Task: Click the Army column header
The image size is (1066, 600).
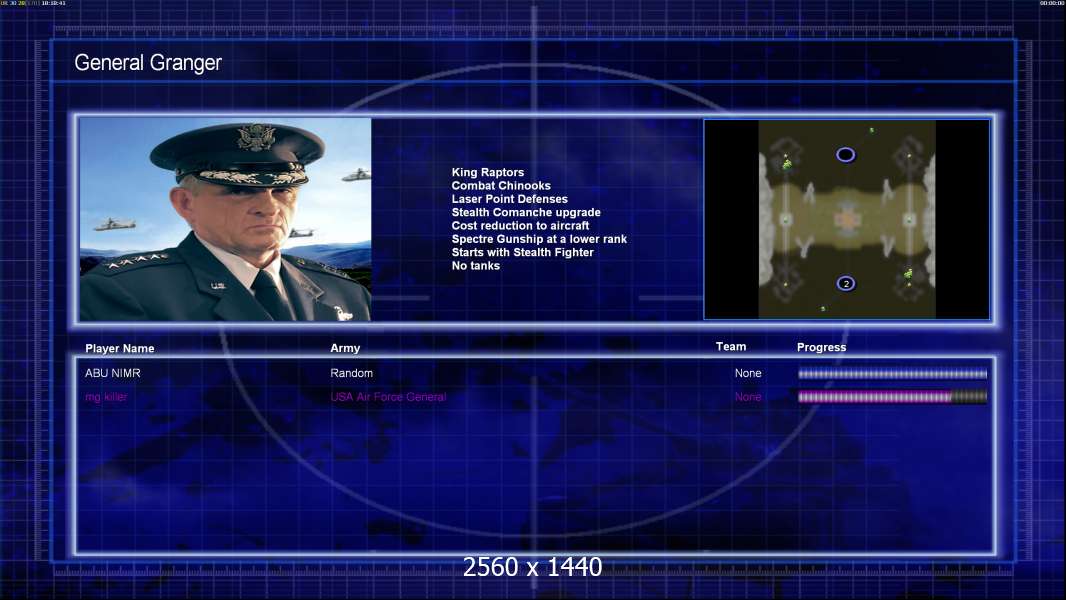Action: tap(345, 348)
